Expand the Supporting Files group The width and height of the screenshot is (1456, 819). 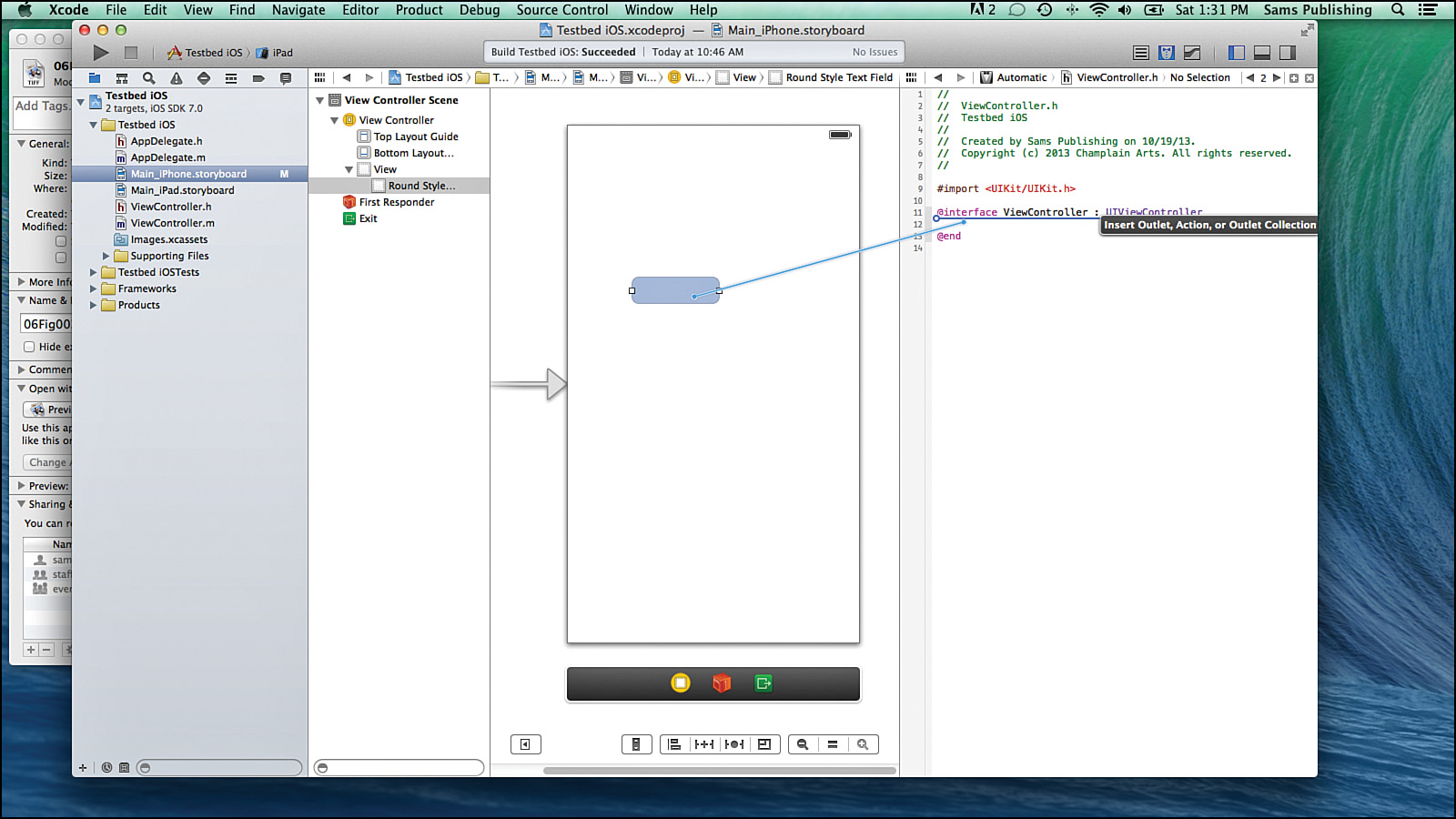(106, 257)
